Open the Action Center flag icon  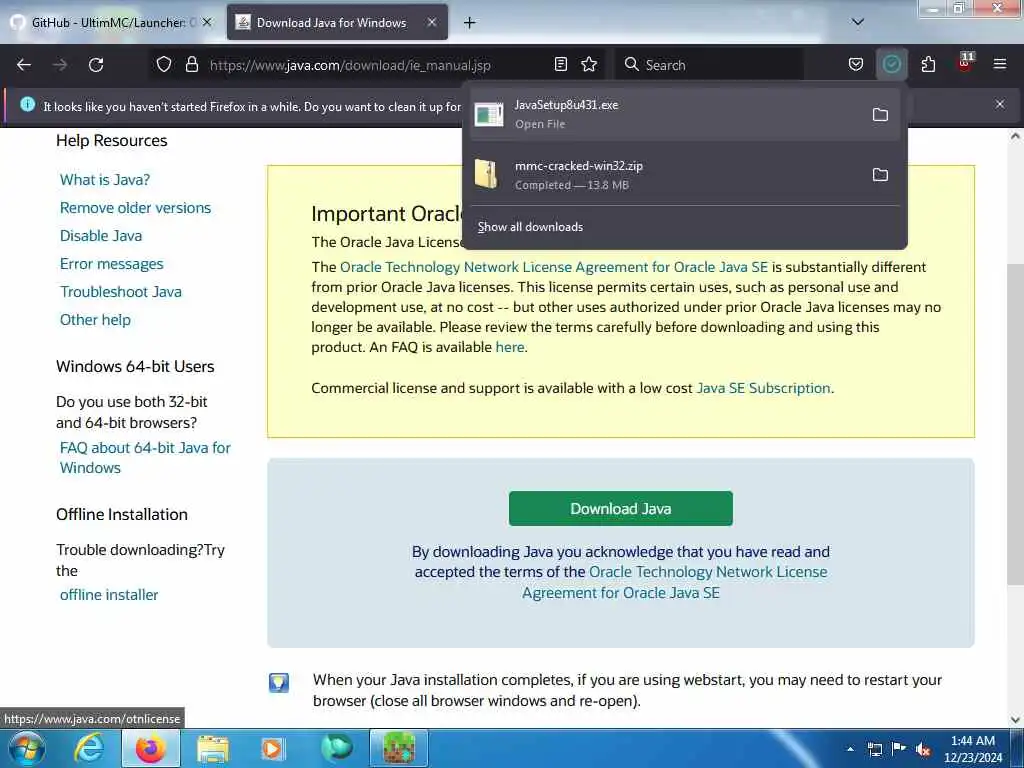899,749
